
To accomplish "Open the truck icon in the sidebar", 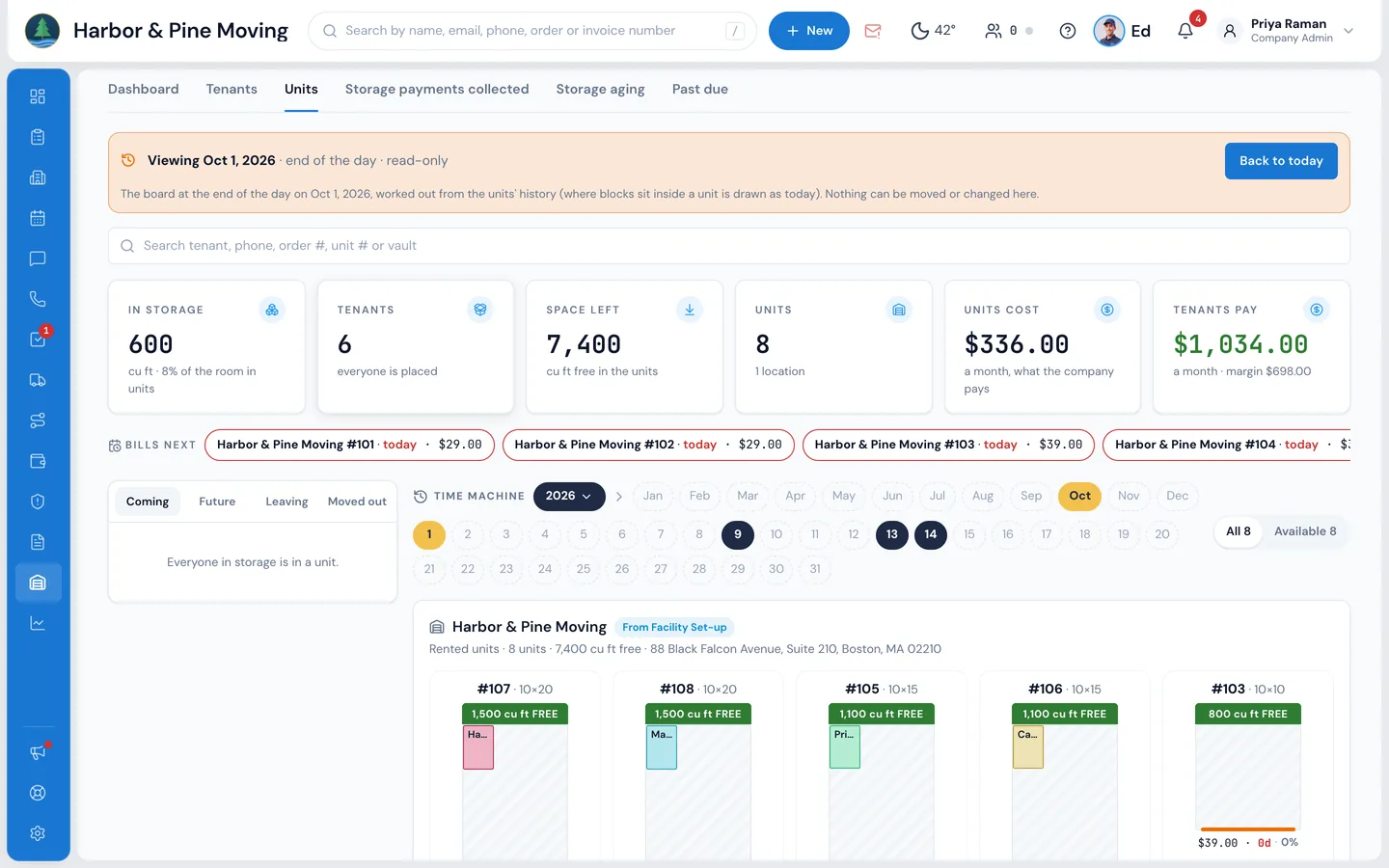I will [x=38, y=380].
